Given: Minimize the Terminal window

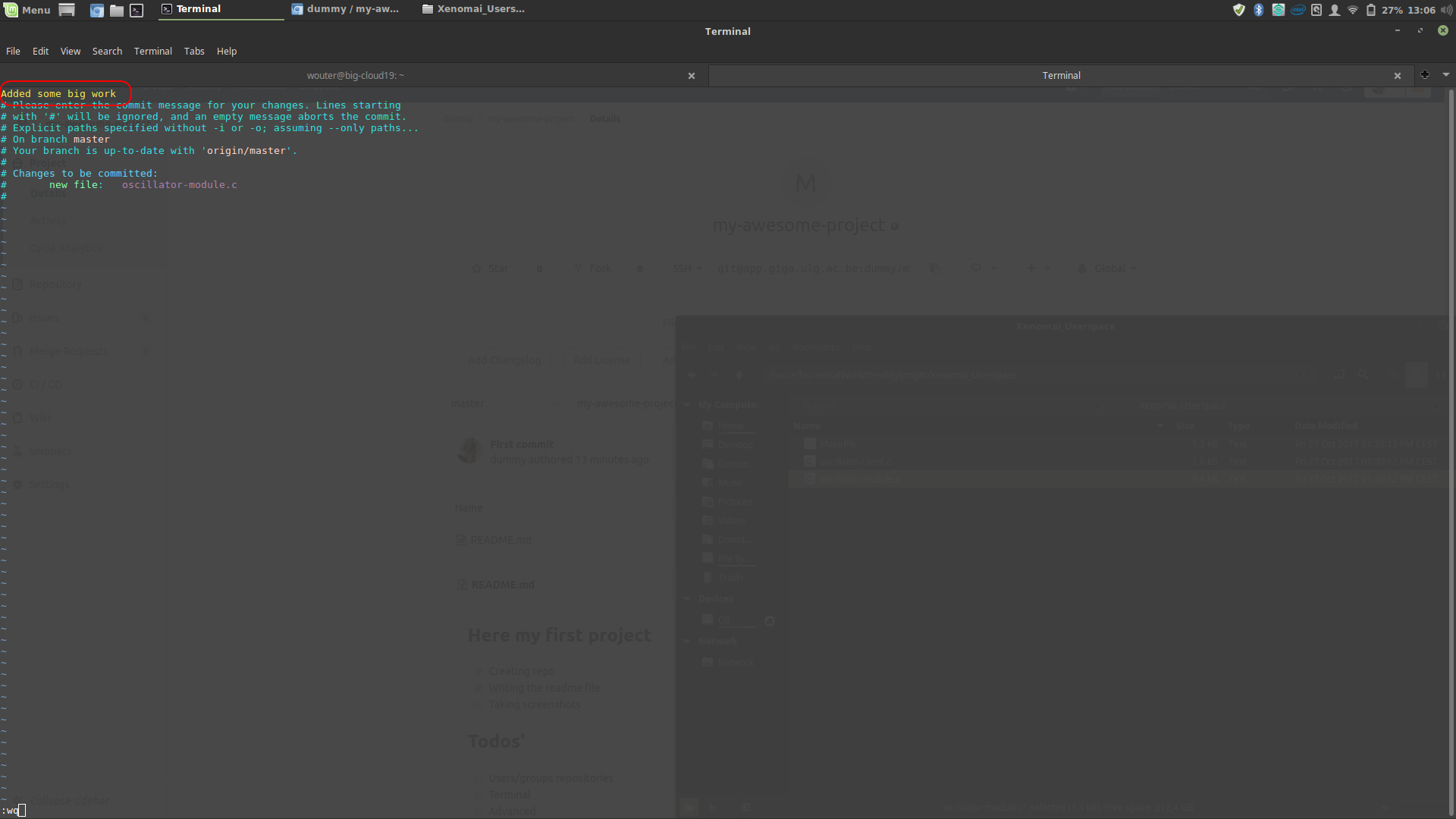Looking at the screenshot, I should click(x=1397, y=31).
